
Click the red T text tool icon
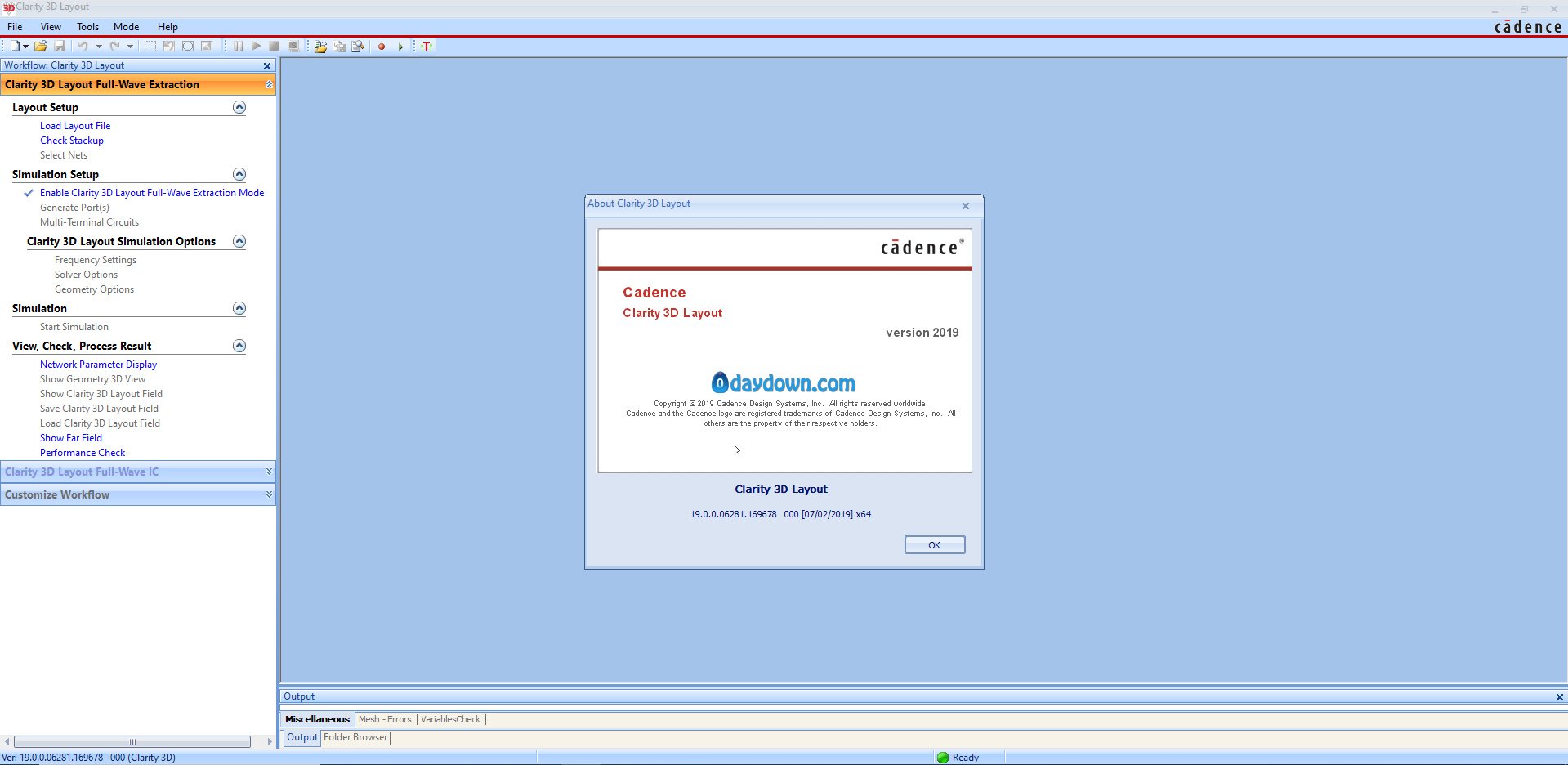[x=427, y=47]
